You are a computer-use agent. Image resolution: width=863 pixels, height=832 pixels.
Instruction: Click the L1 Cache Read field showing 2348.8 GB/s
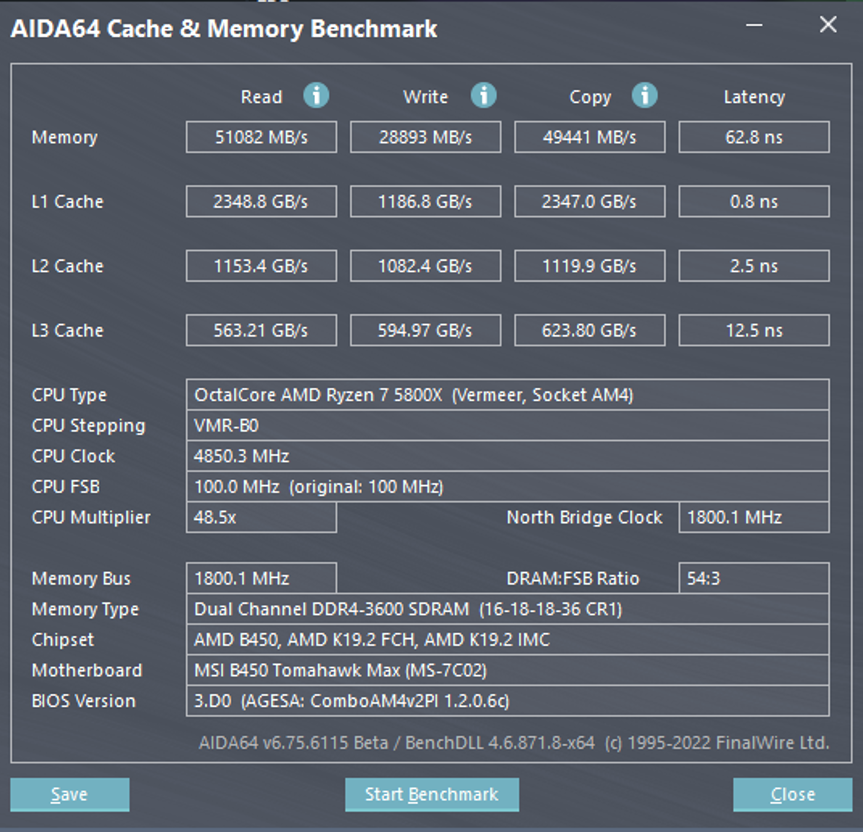[x=261, y=201]
